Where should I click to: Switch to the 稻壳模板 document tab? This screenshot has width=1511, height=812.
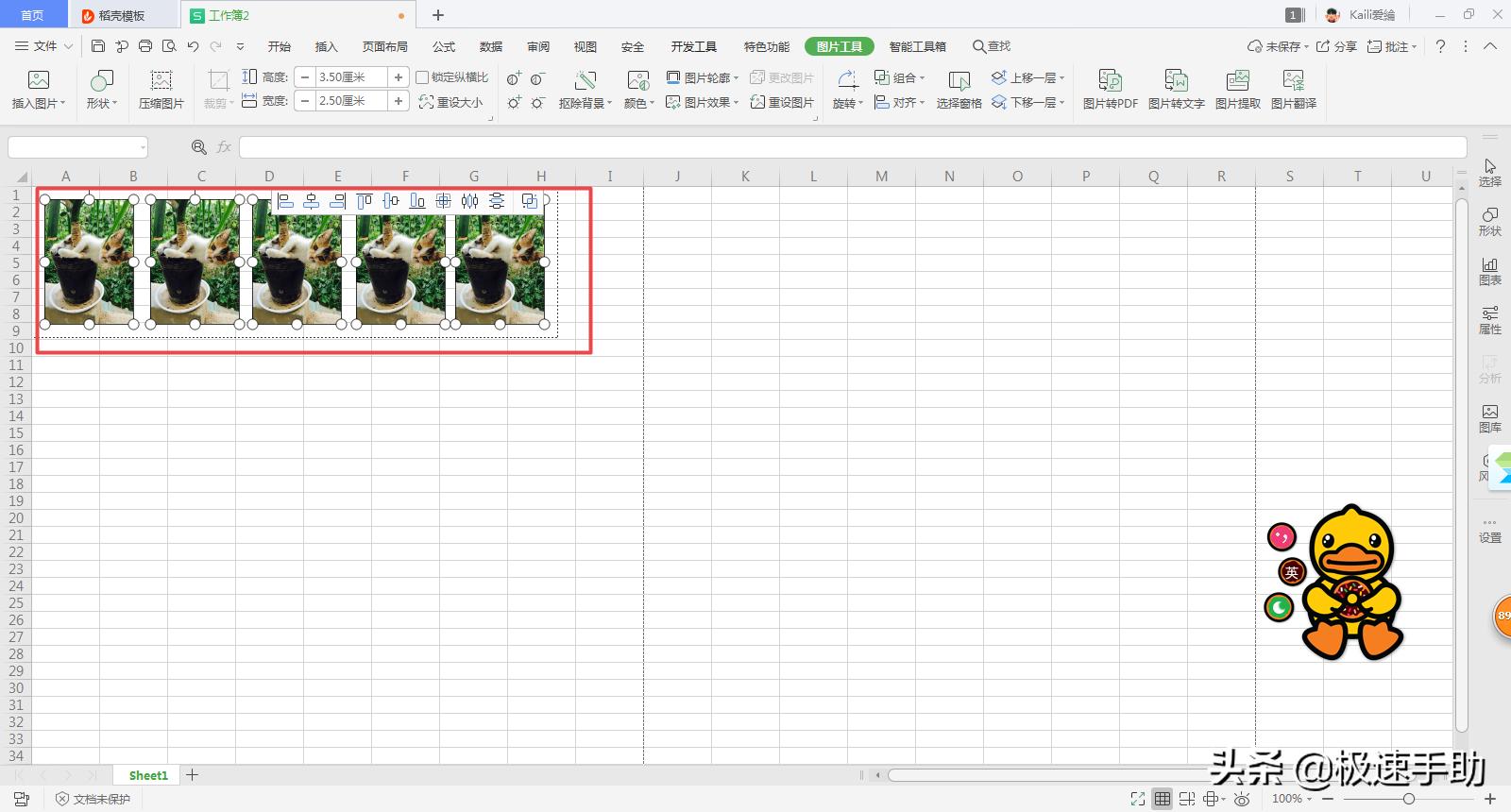[x=122, y=15]
